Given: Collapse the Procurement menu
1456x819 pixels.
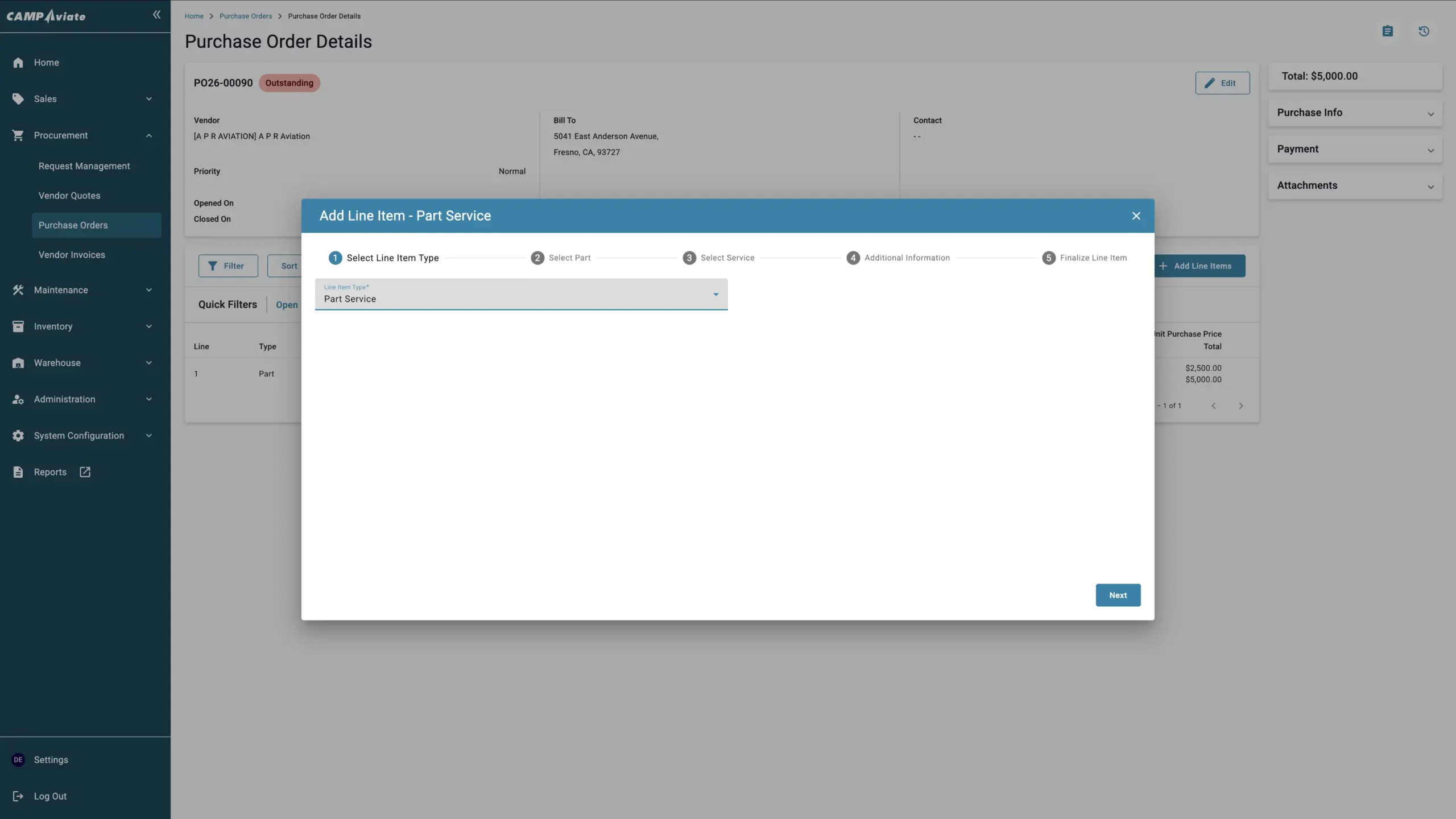Looking at the screenshot, I should (x=149, y=135).
